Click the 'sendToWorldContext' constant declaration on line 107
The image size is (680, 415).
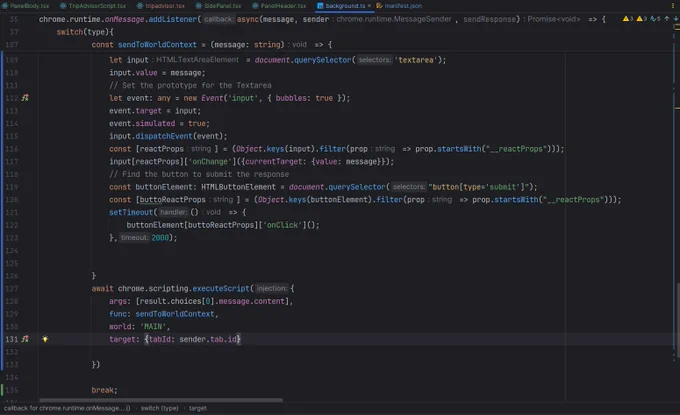point(157,45)
